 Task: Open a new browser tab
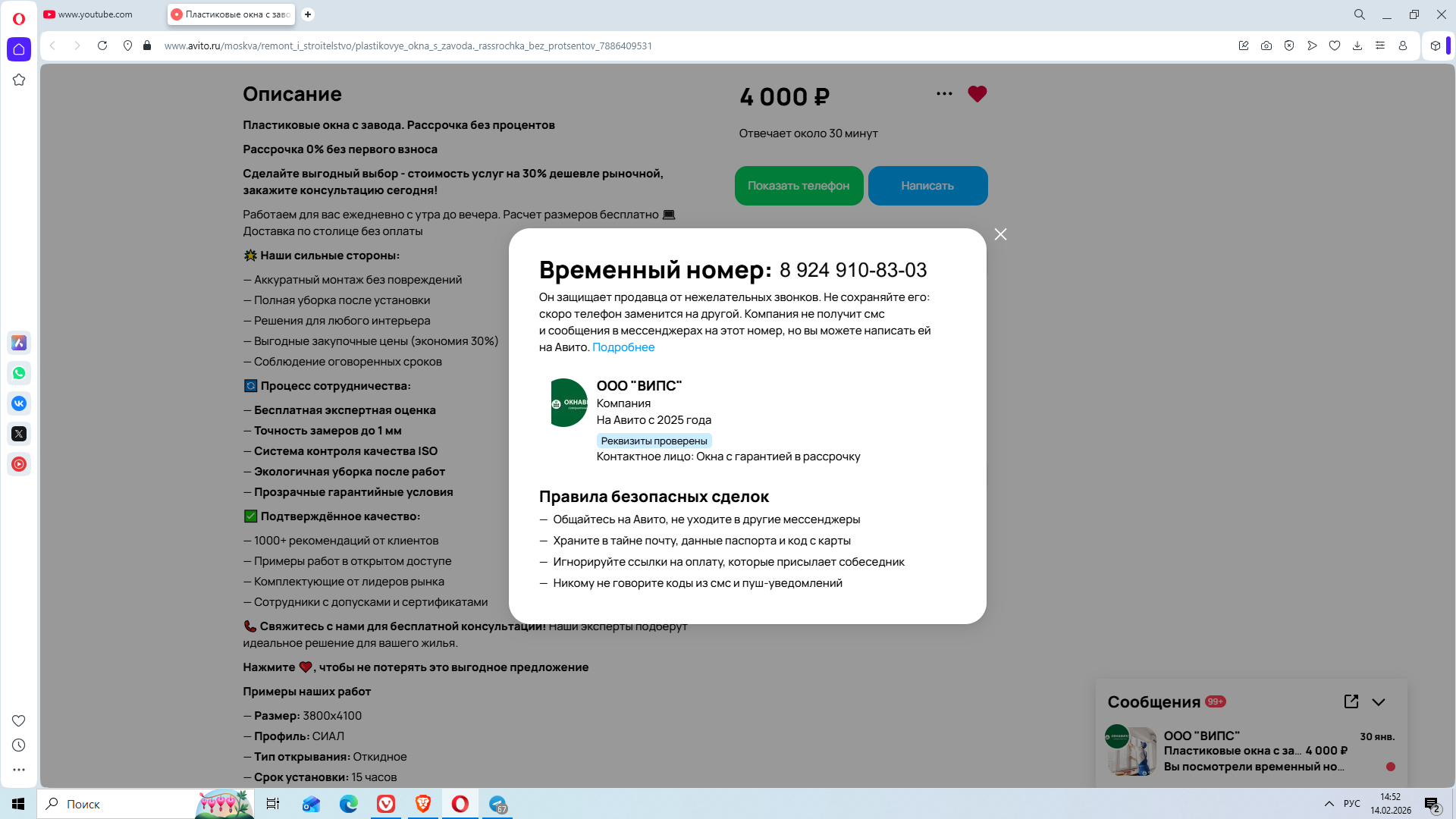(x=308, y=14)
